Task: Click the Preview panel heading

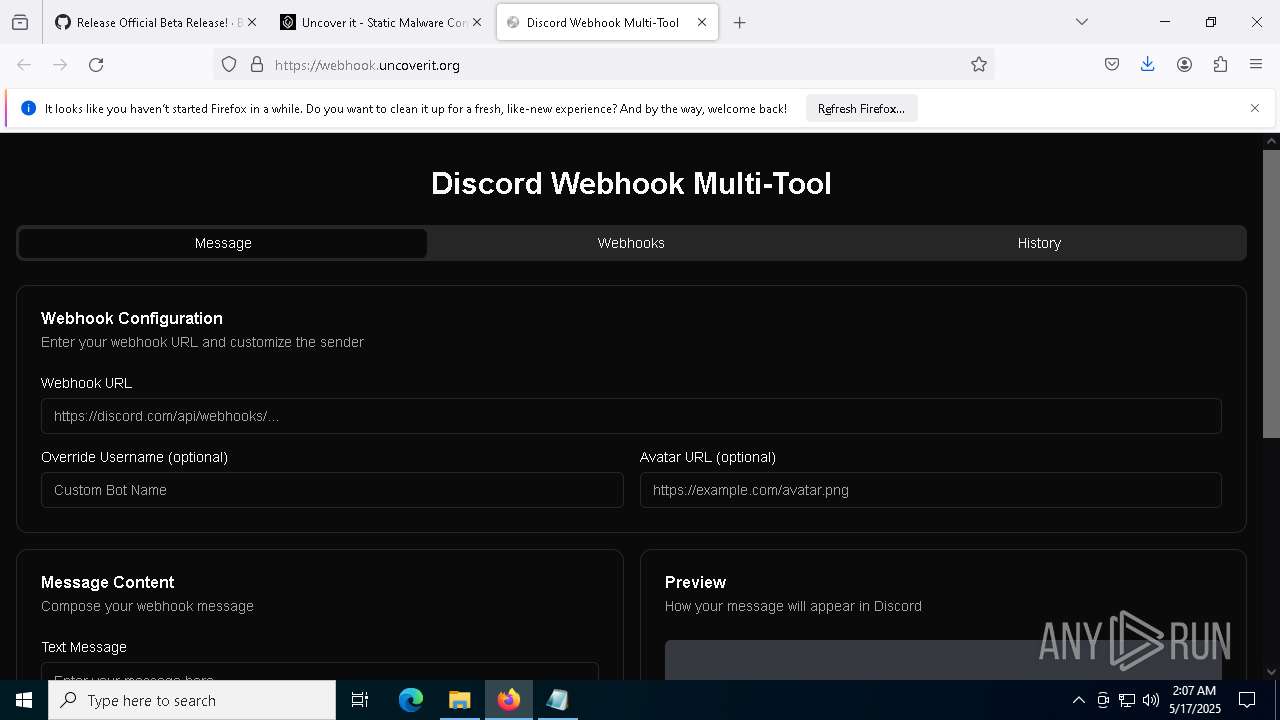Action: point(695,582)
